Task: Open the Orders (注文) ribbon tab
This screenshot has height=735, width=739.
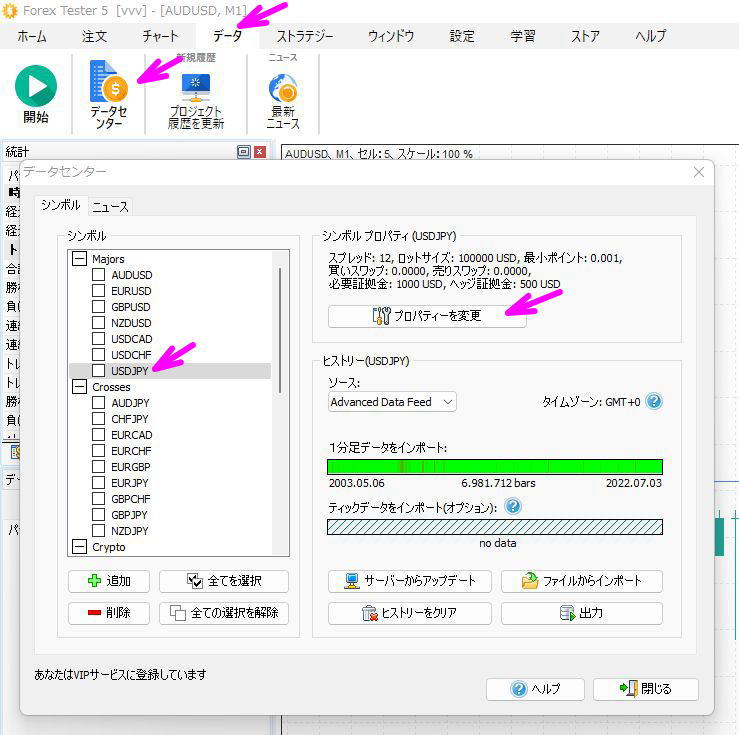Action: pos(94,36)
